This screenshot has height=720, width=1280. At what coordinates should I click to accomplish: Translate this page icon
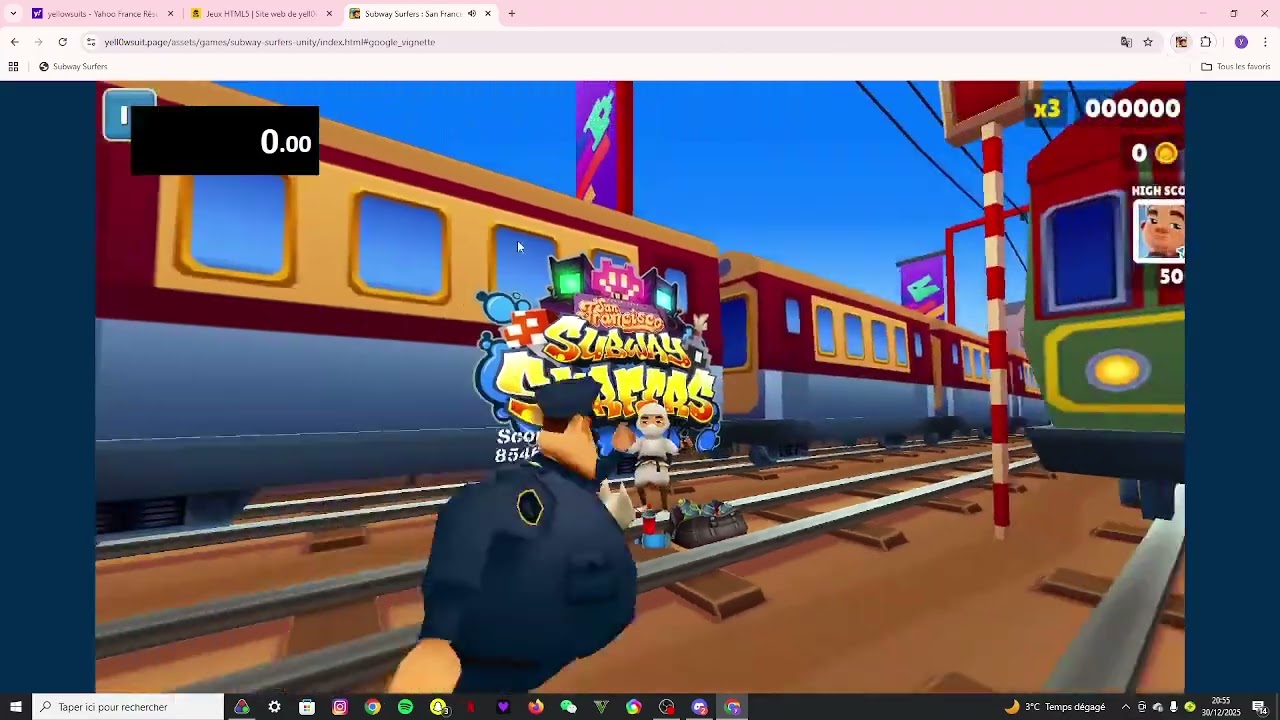(1127, 42)
